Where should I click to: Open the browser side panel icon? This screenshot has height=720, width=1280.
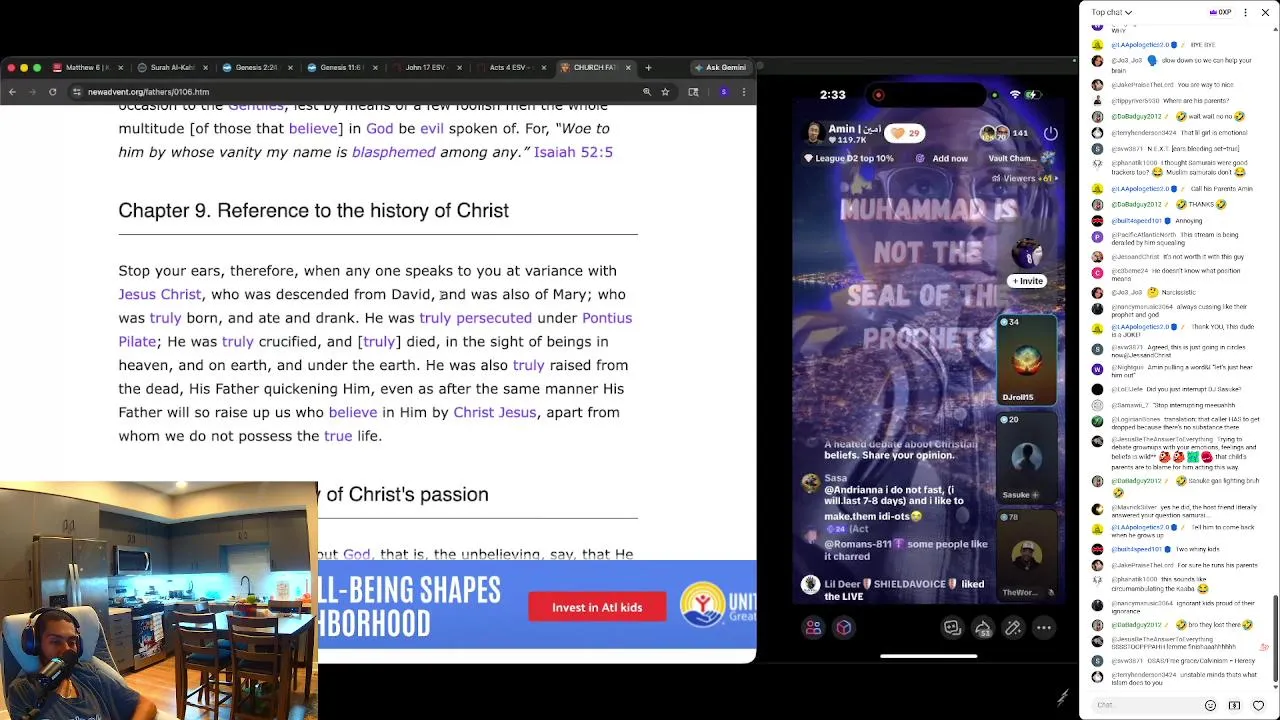(x=693, y=92)
